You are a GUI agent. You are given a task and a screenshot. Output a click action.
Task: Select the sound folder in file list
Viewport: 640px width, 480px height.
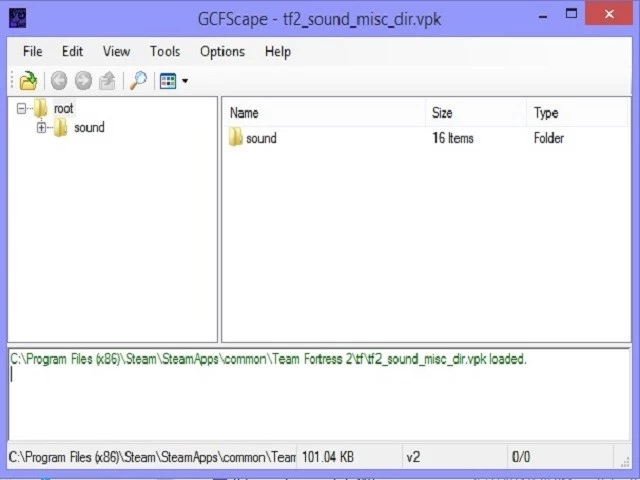pyautogui.click(x=261, y=138)
